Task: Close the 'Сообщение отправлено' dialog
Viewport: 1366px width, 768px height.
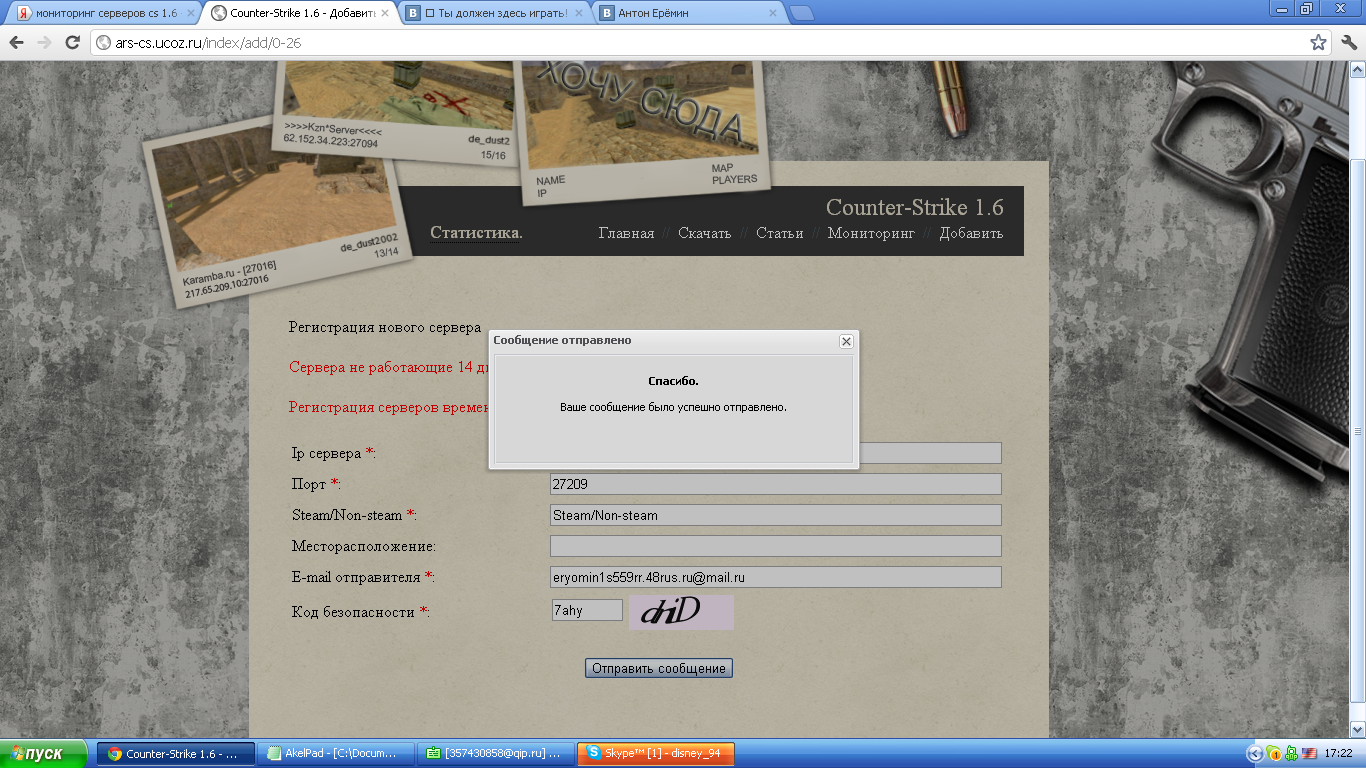Action: coord(846,341)
